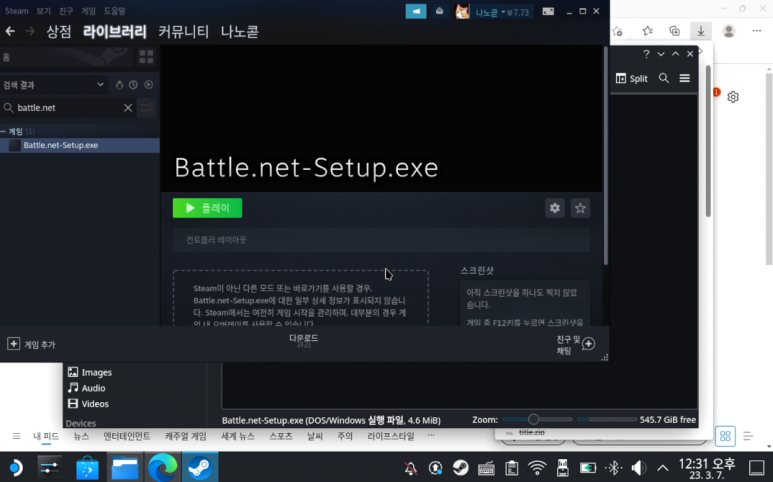Switch to Big Picture mode icon
The height and width of the screenshot is (482, 773).
(x=548, y=11)
